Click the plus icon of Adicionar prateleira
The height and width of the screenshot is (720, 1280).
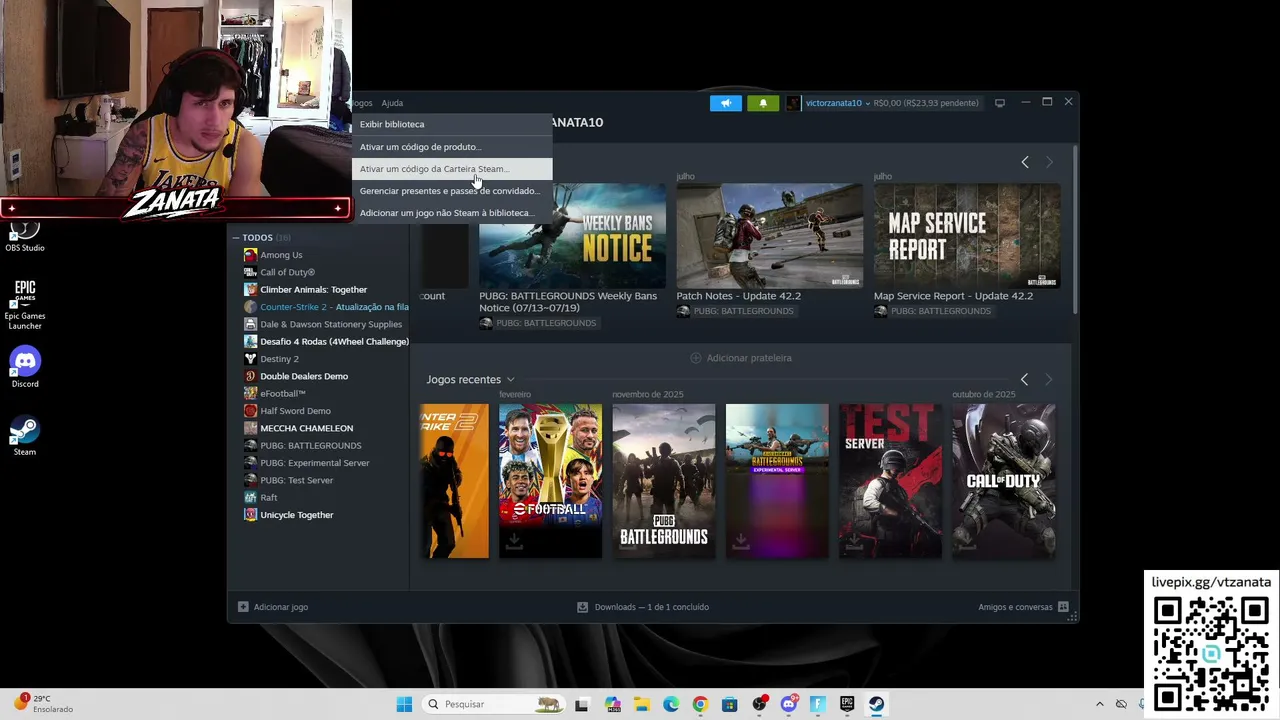click(696, 358)
